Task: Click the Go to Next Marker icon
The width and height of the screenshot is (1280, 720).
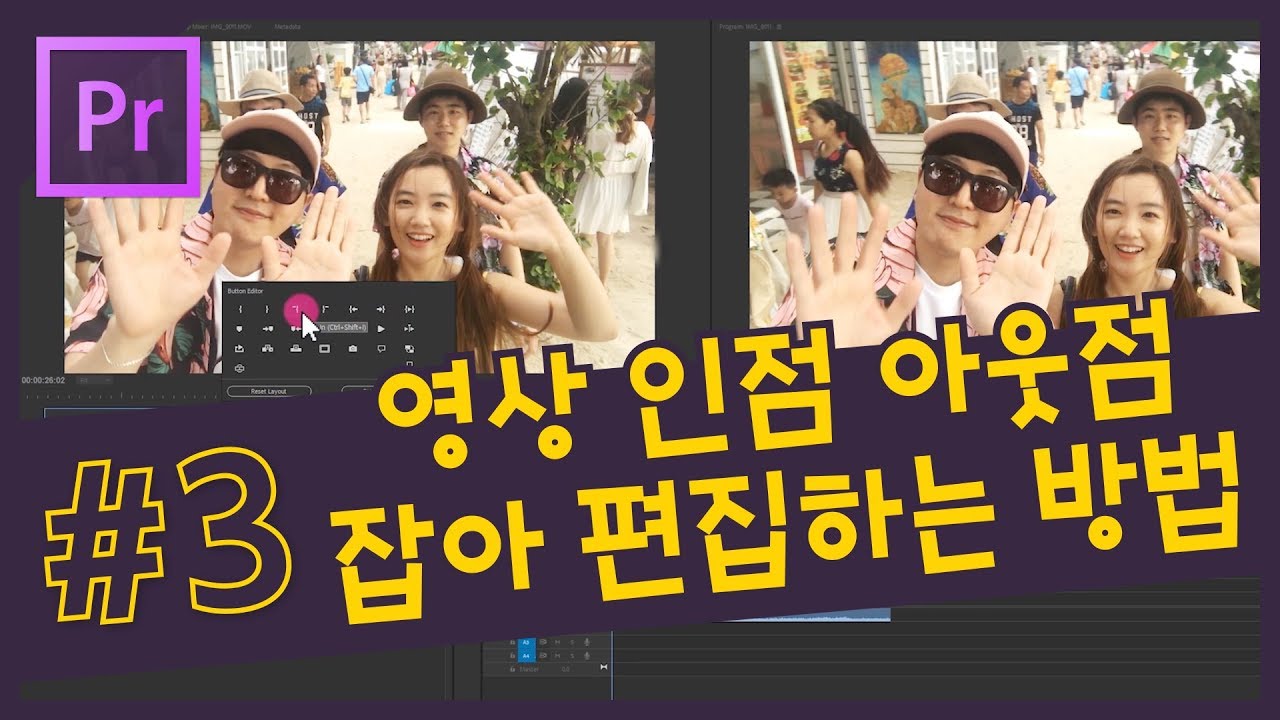Action: point(268,329)
